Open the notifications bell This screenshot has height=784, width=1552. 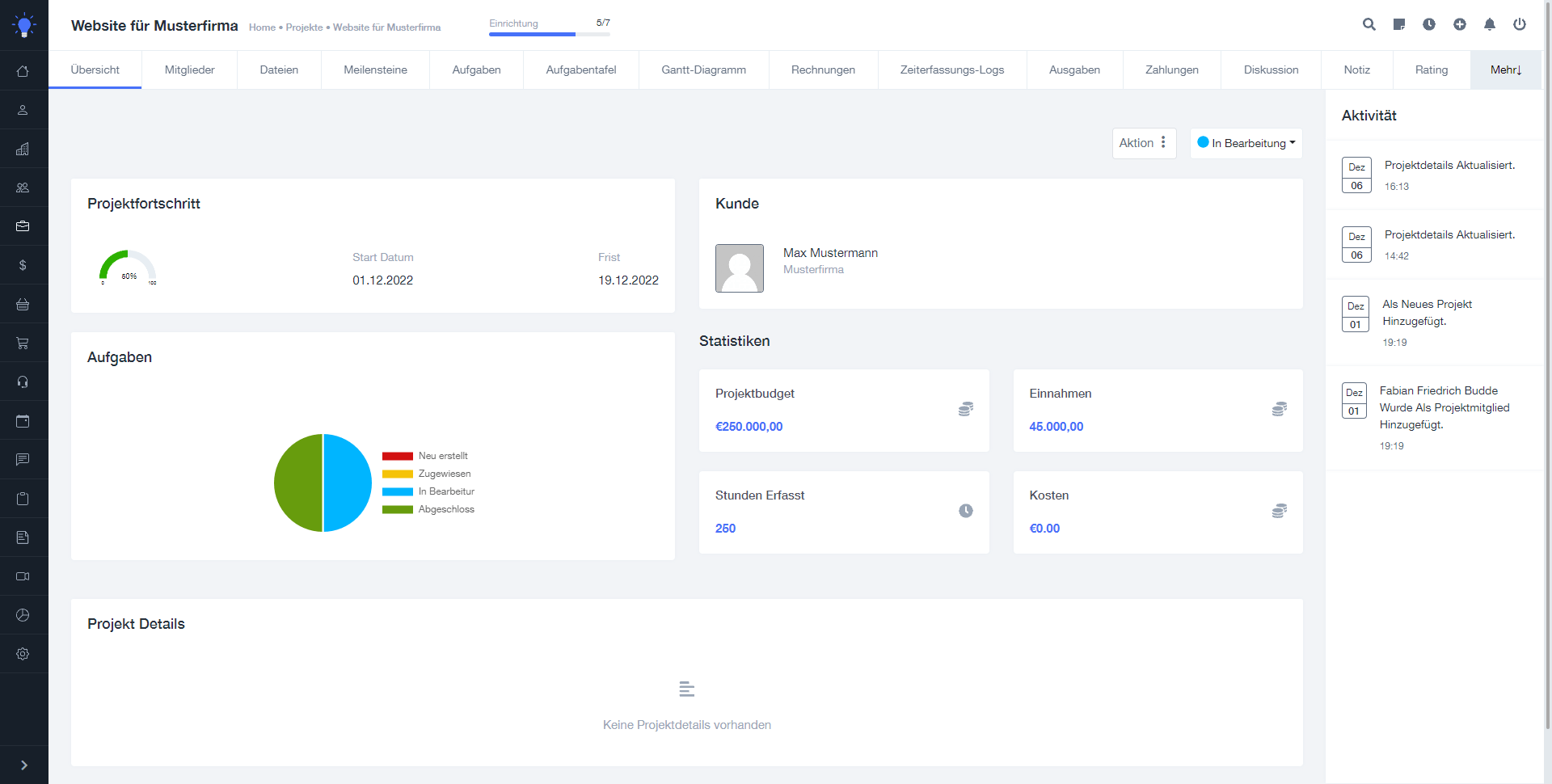pyautogui.click(x=1490, y=24)
